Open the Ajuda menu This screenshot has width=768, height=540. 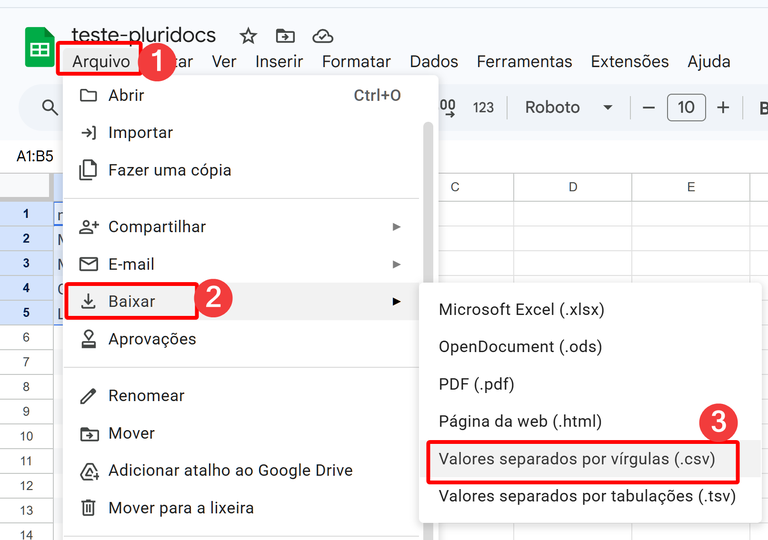point(708,61)
